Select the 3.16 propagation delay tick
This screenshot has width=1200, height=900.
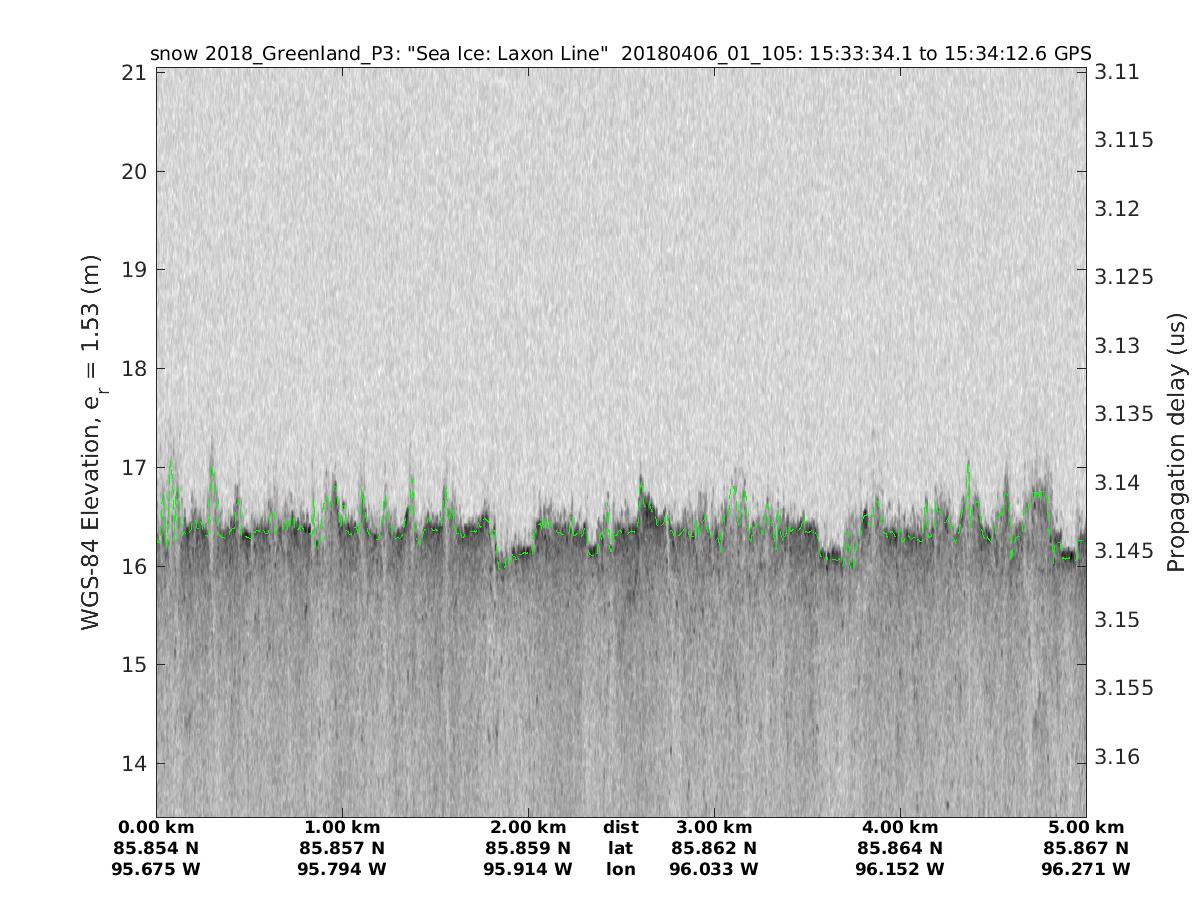click(x=1116, y=757)
